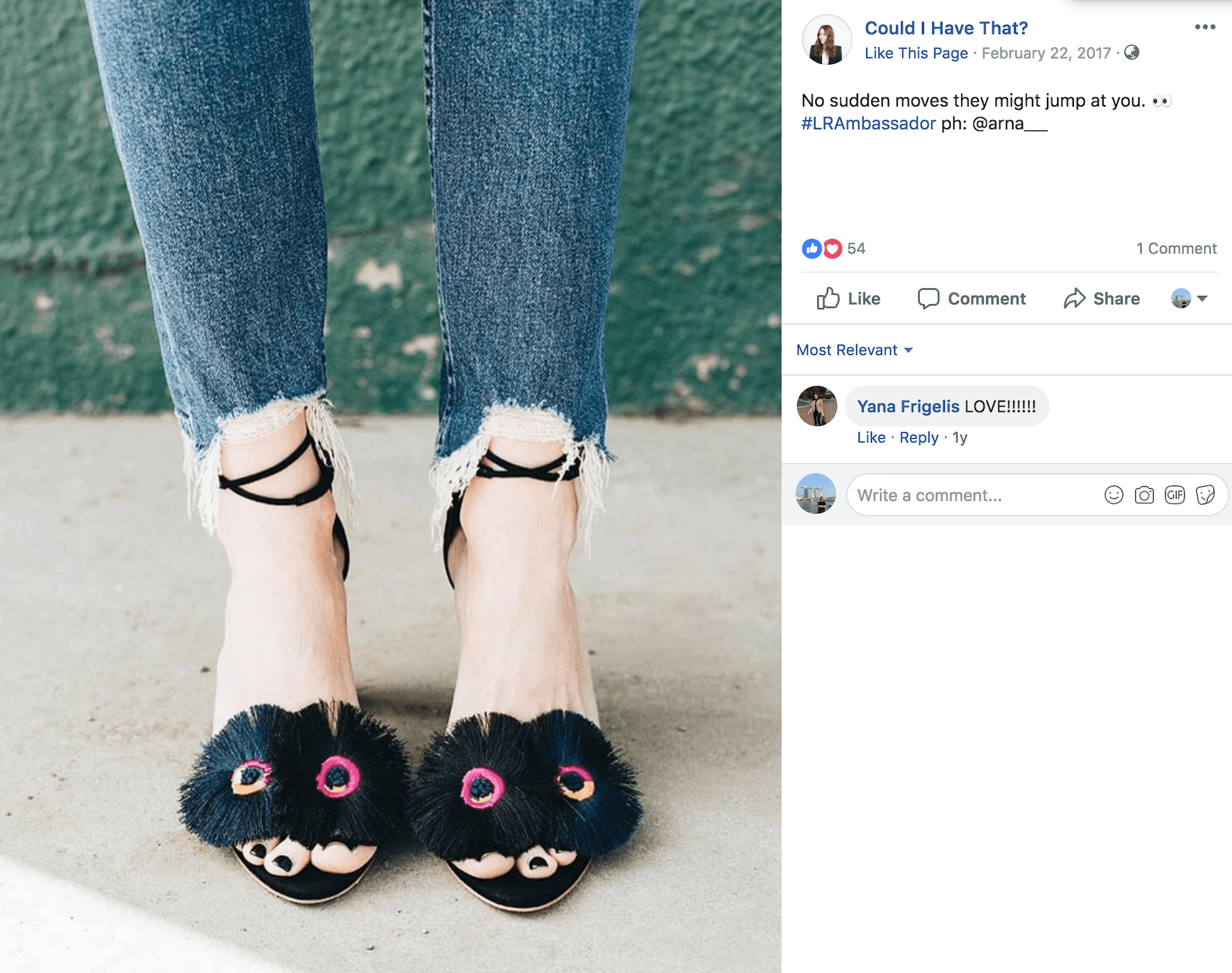
Task: Like Yana Frigelis's comment
Action: tap(871, 438)
